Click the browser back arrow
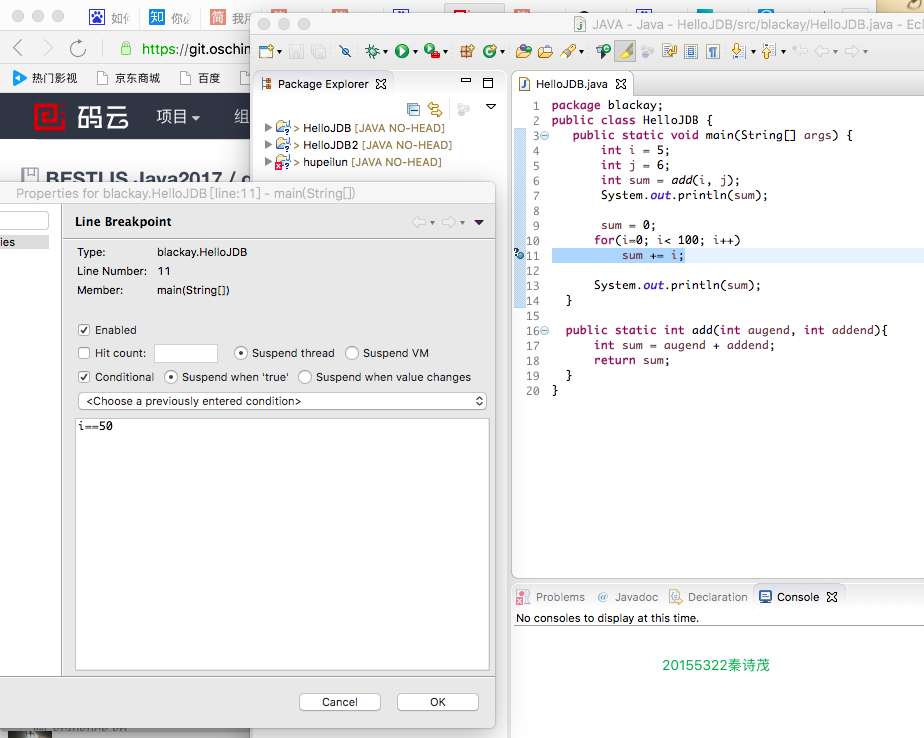This screenshot has width=924, height=738. pyautogui.click(x=18, y=48)
